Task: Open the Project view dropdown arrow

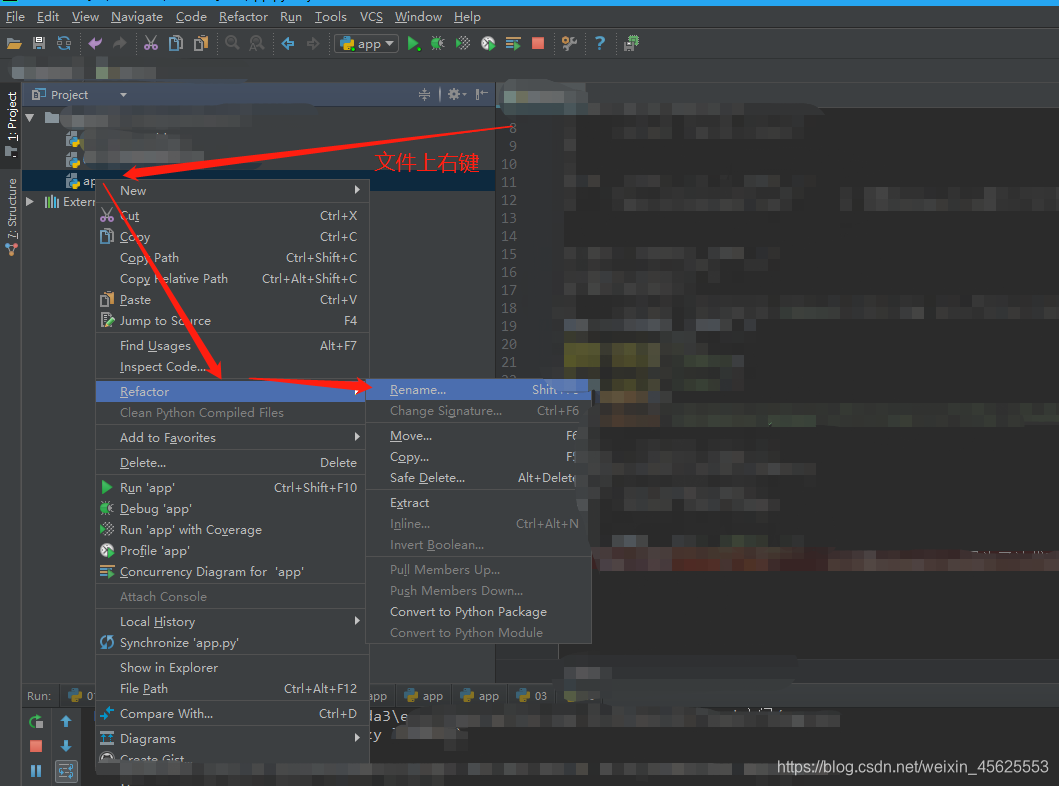Action: [123, 95]
